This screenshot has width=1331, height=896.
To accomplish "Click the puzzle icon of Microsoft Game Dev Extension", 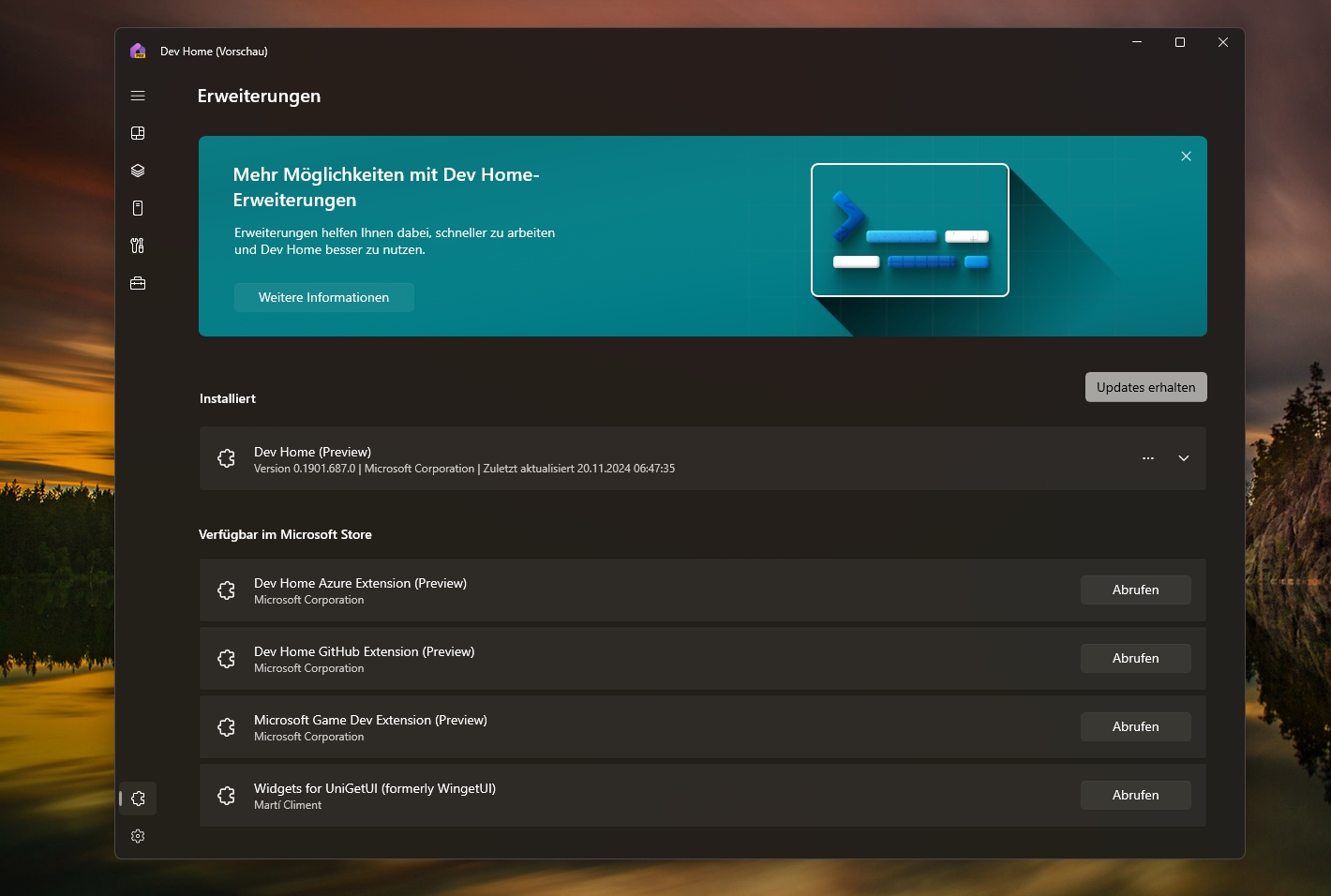I will pos(226,727).
